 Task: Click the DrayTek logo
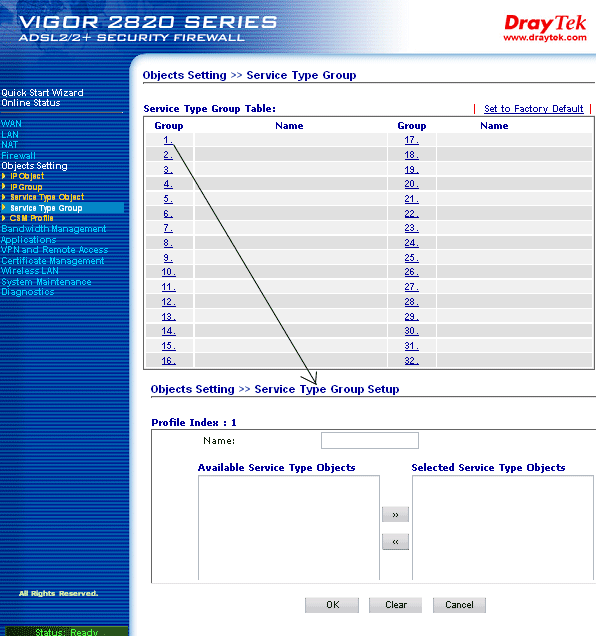point(545,28)
